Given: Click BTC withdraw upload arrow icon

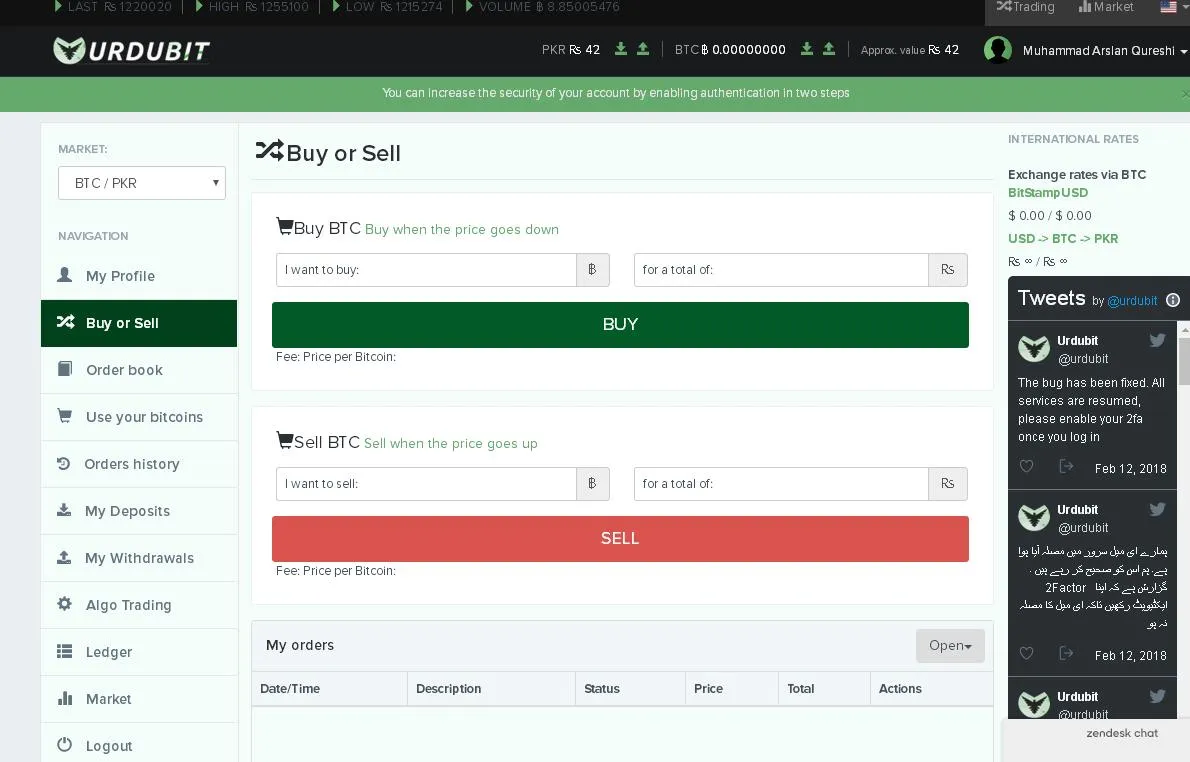Looking at the screenshot, I should pos(829,49).
